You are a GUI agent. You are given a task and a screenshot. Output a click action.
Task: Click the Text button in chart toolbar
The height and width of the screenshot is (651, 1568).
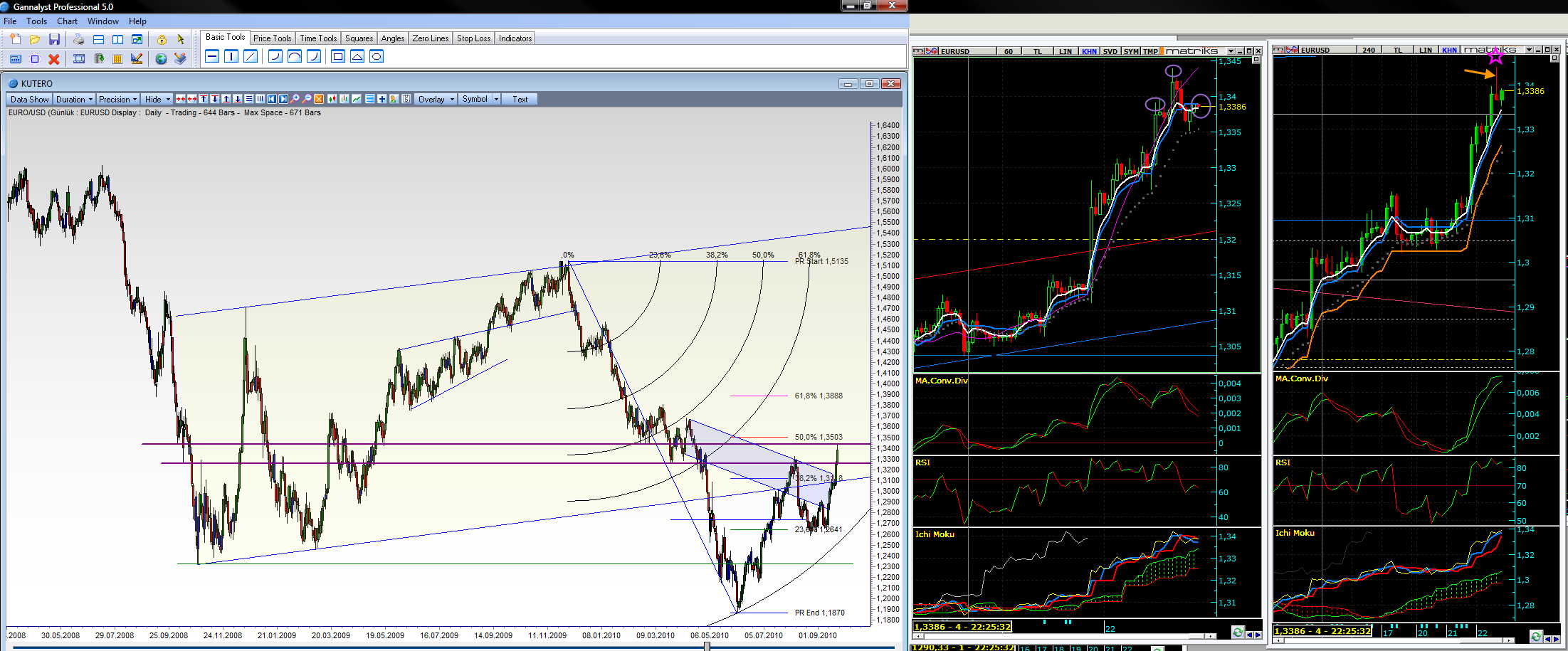(x=520, y=100)
